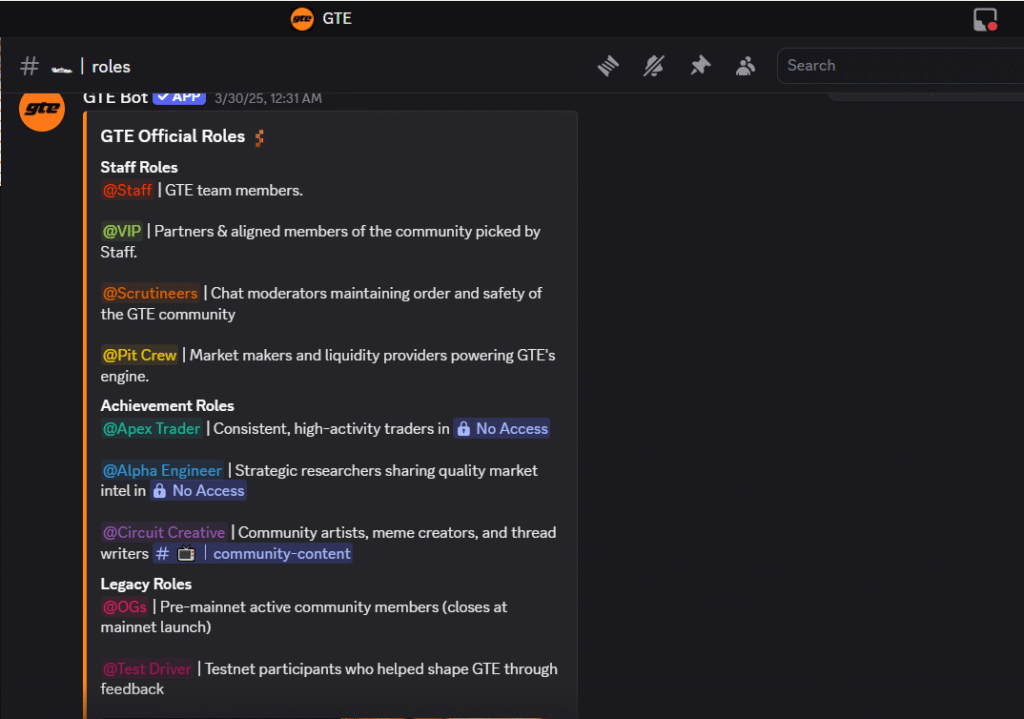Image resolution: width=1024 pixels, height=719 pixels.
Task: Open pinned messages with the pin icon
Action: point(700,66)
